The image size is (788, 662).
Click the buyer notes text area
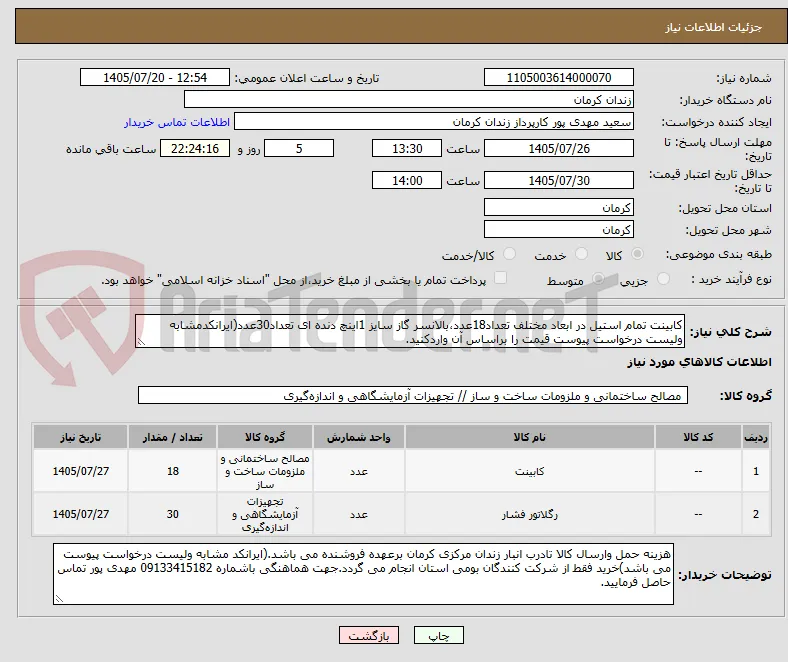pyautogui.click(x=363, y=574)
